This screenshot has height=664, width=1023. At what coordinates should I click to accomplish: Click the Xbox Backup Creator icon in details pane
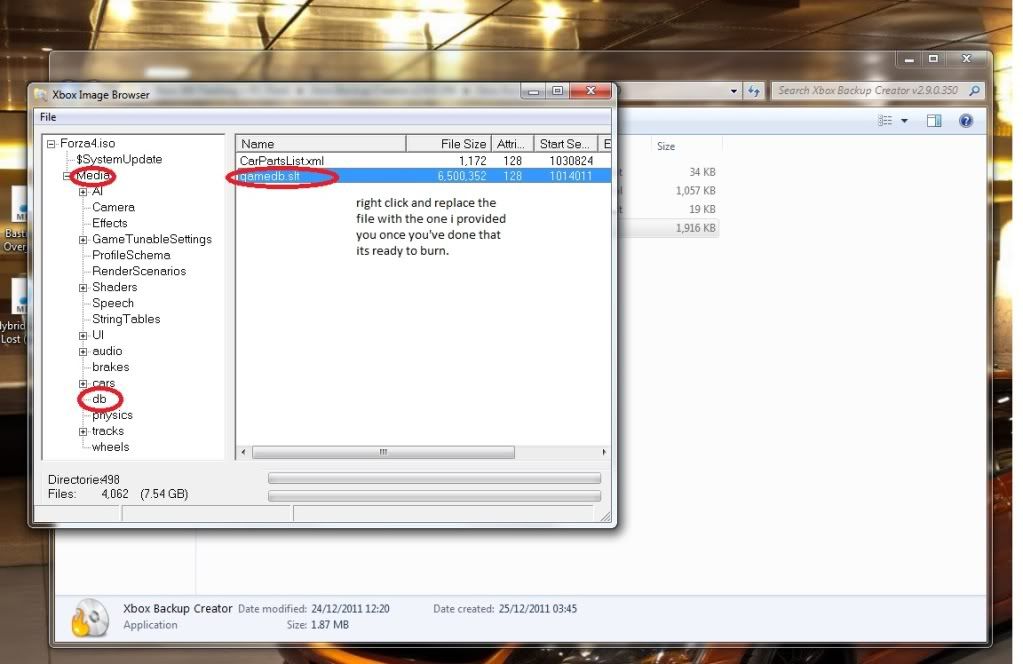[89, 617]
